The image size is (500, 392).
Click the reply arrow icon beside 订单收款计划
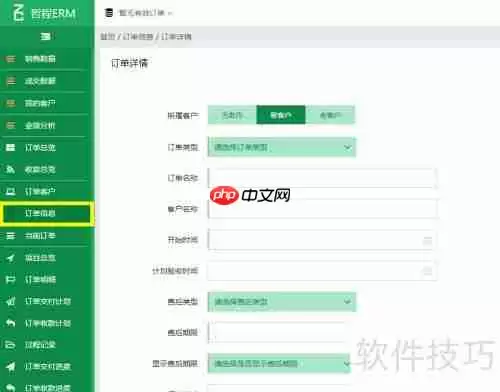[x=11, y=323]
